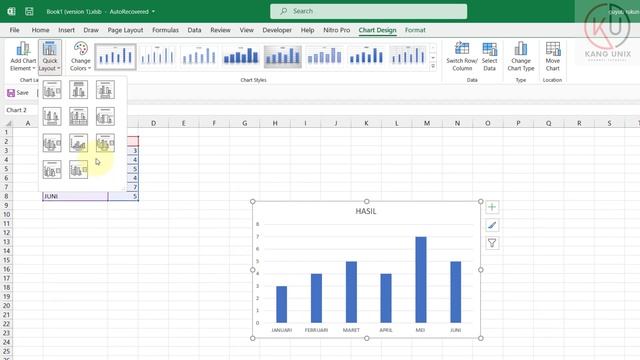Click the Move Chart icon

553,49
